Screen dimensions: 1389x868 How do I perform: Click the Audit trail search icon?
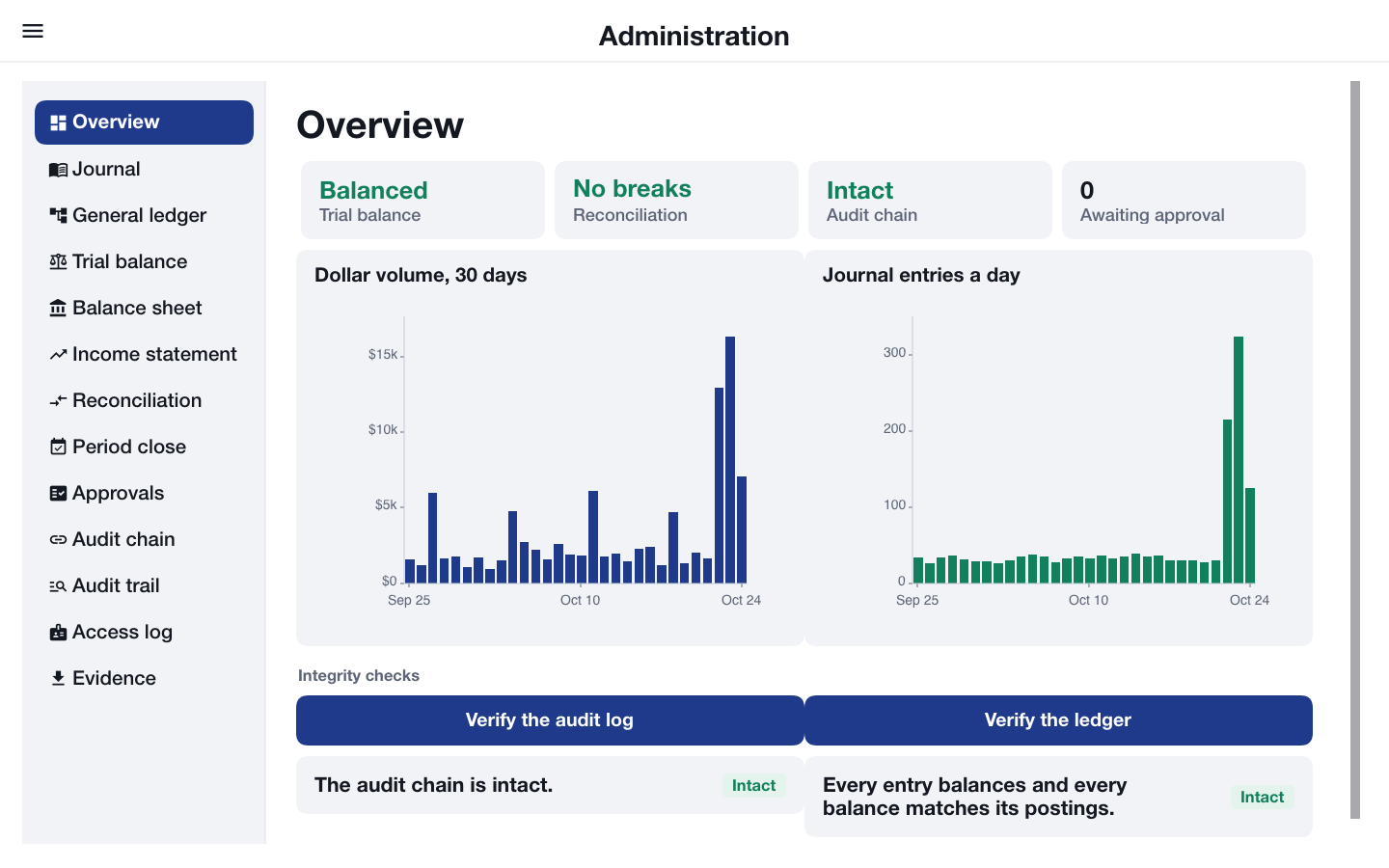[58, 585]
